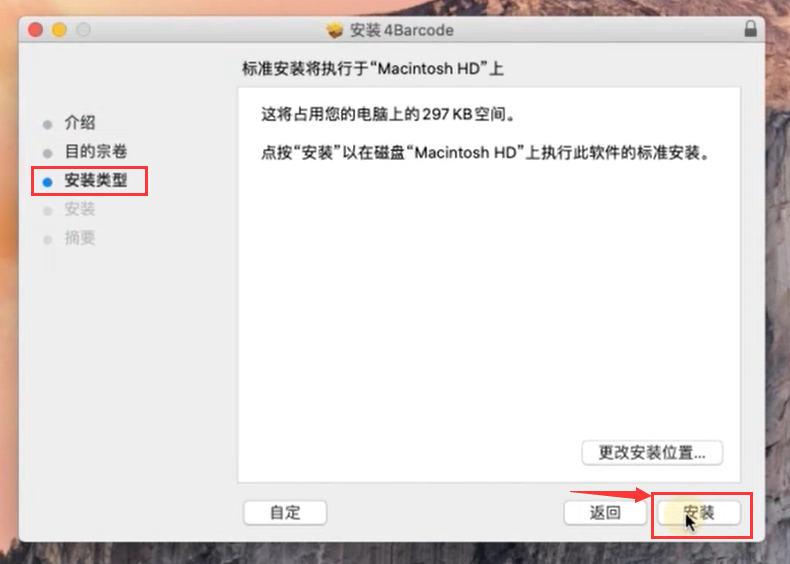Click the yellow minimize window button

pos(59,30)
